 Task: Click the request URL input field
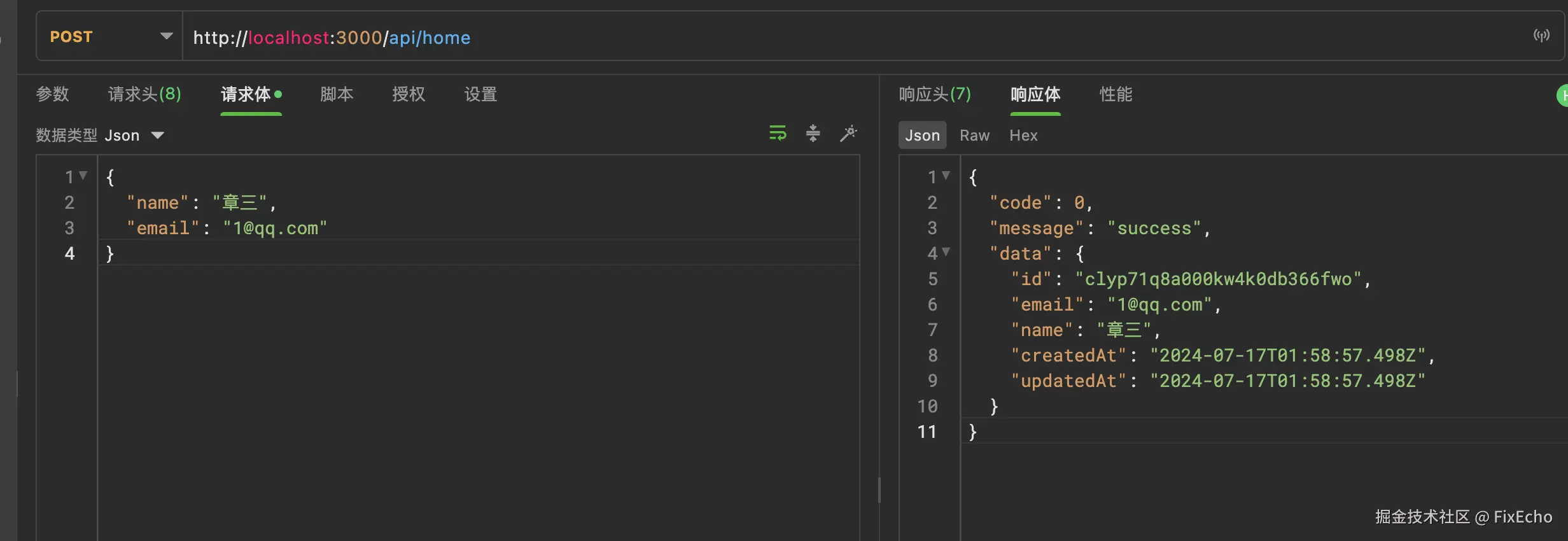point(827,38)
